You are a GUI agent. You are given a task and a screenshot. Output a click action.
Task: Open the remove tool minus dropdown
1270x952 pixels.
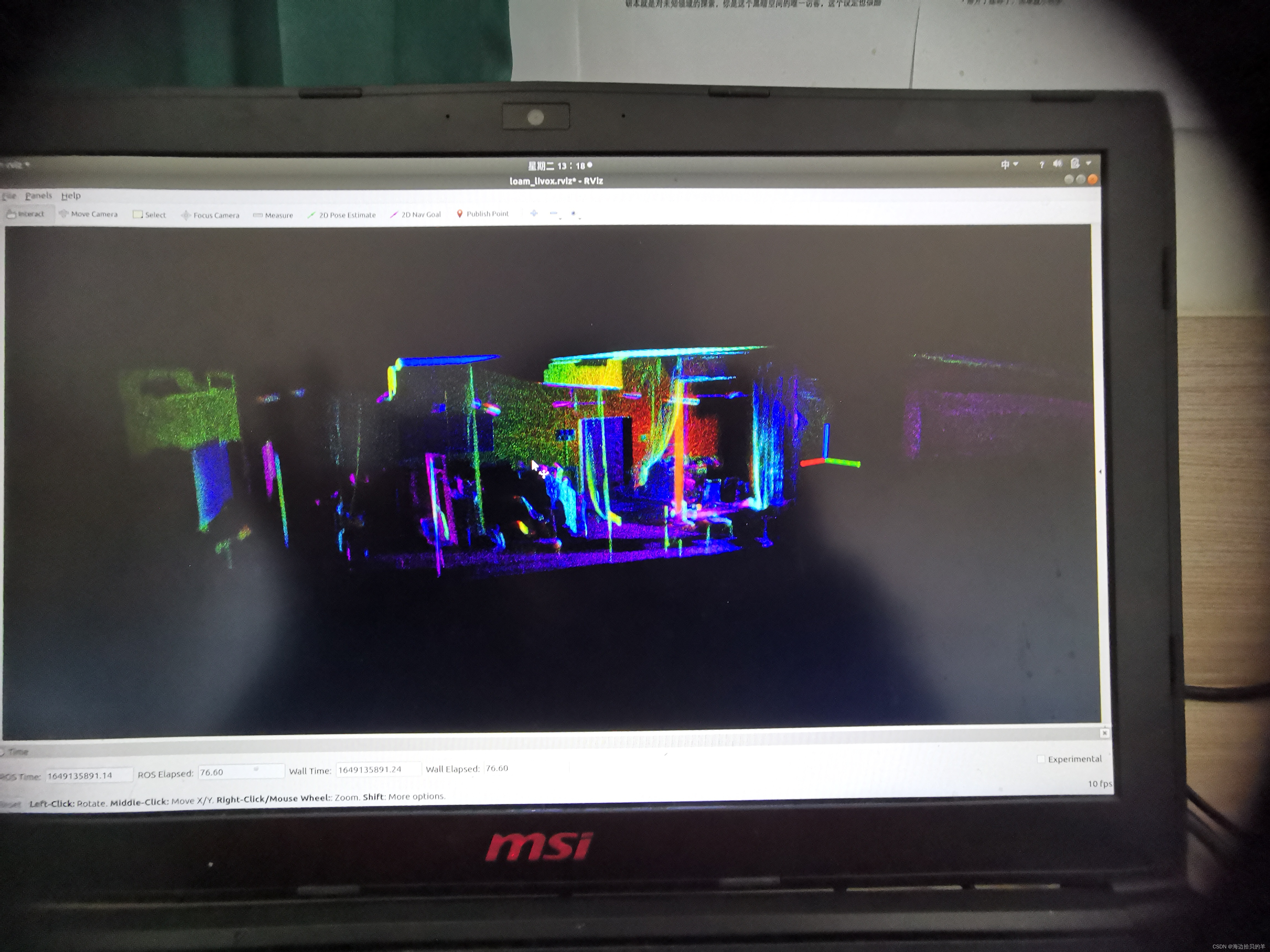(555, 214)
